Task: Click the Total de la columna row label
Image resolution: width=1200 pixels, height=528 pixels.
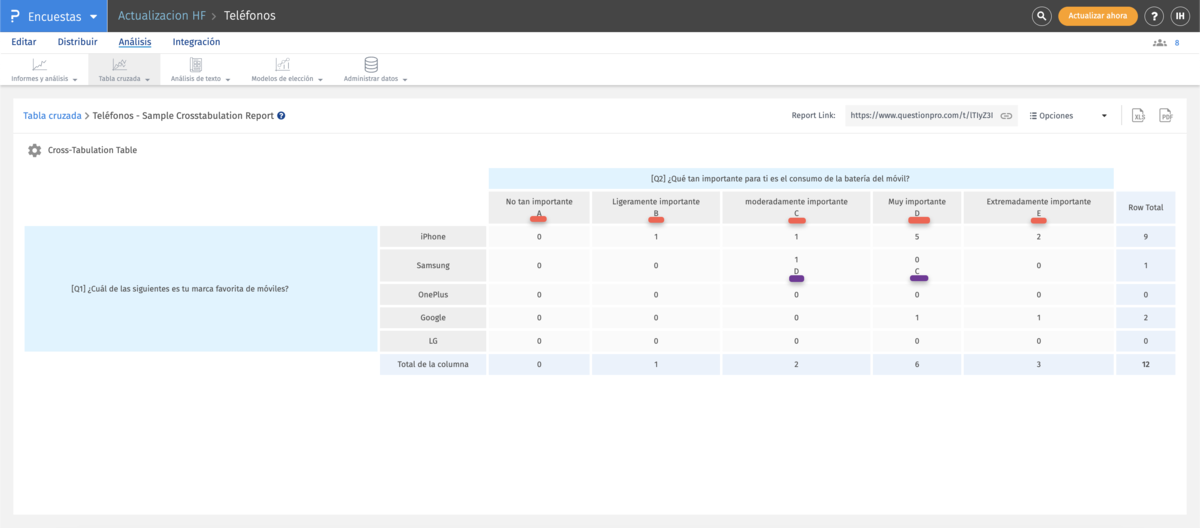Action: (433, 364)
